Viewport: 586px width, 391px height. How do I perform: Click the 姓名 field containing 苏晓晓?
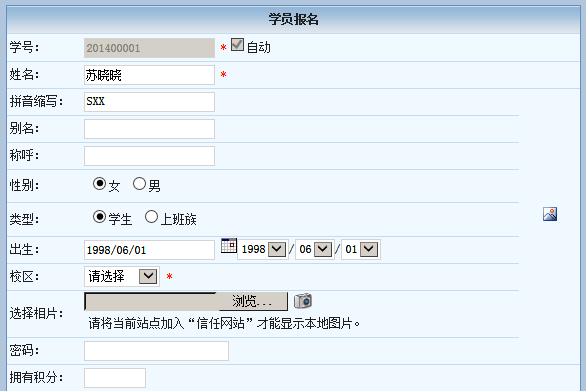(x=149, y=75)
